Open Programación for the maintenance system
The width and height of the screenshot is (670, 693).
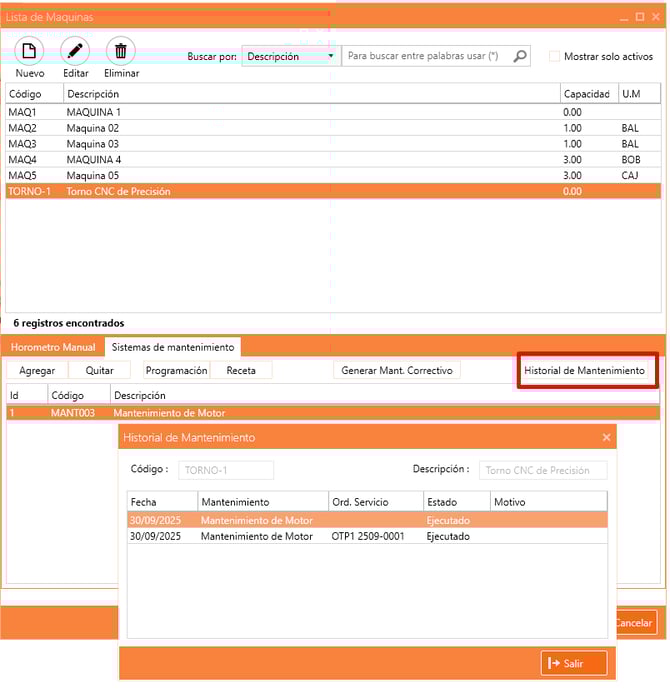[x=176, y=370]
